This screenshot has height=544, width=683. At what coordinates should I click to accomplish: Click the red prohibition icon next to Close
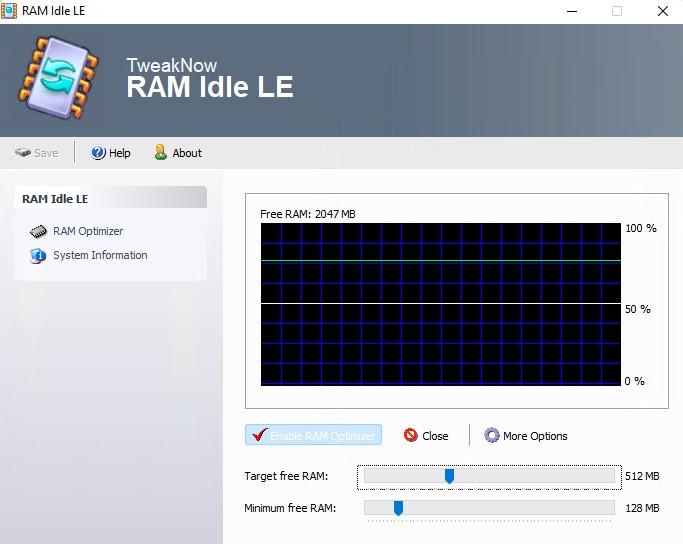point(410,435)
